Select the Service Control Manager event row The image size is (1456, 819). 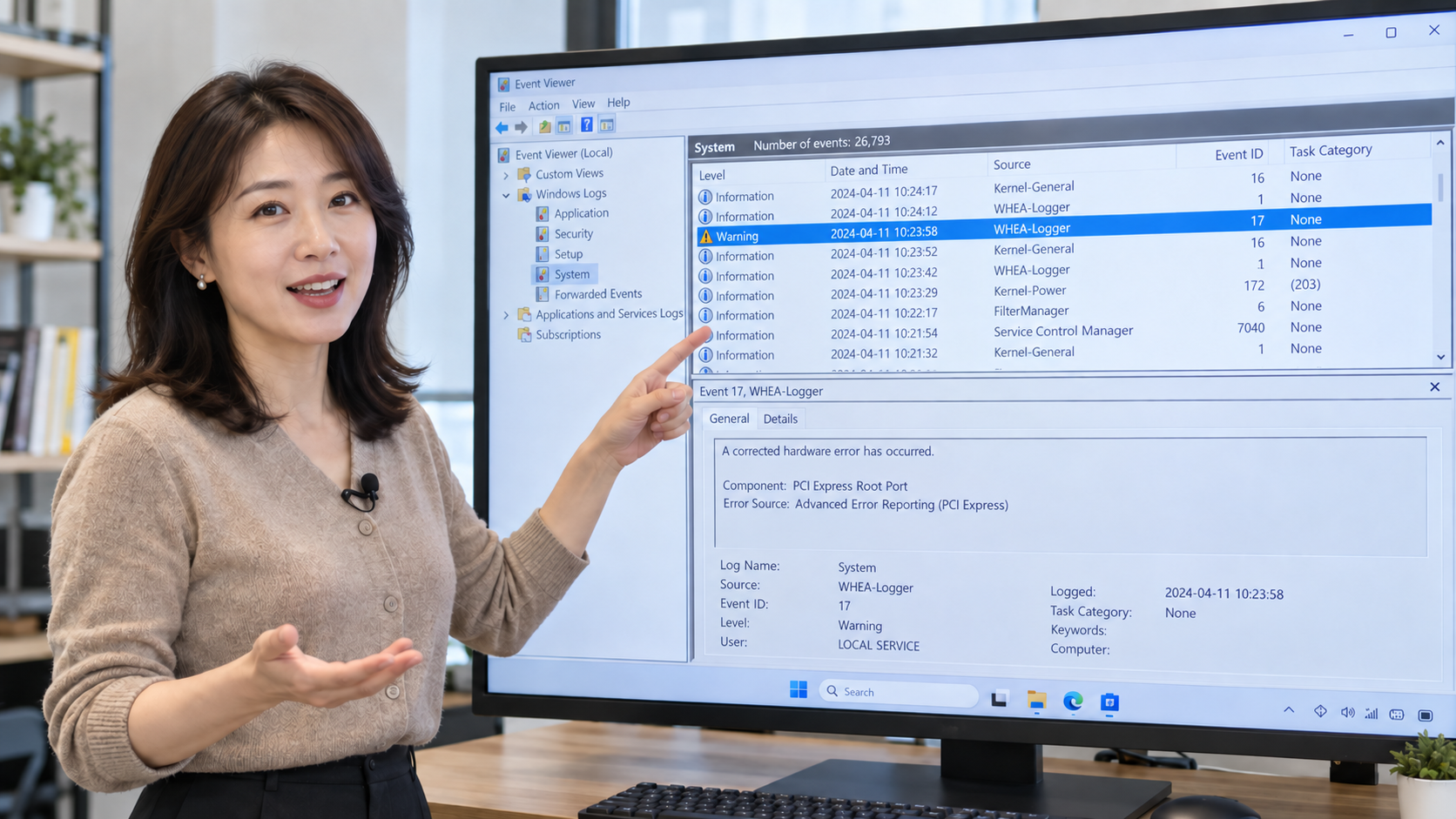tap(1064, 331)
